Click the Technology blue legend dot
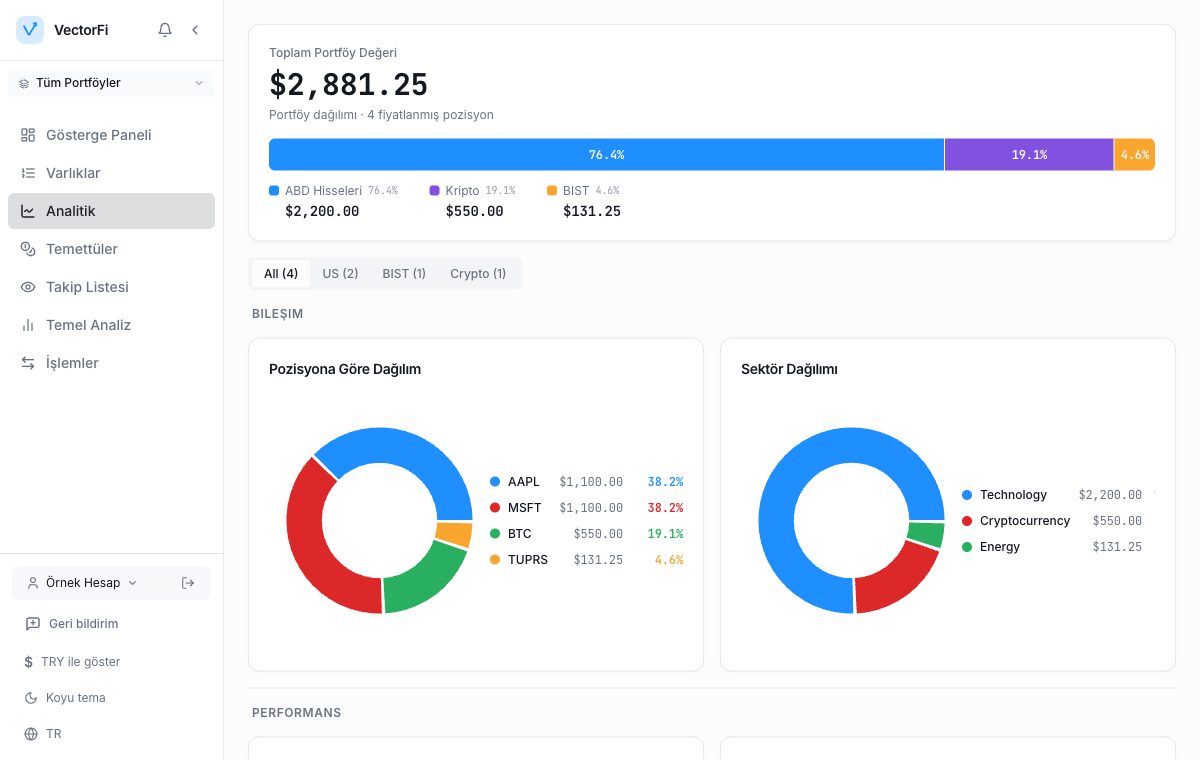The image size is (1200, 760). point(967,495)
